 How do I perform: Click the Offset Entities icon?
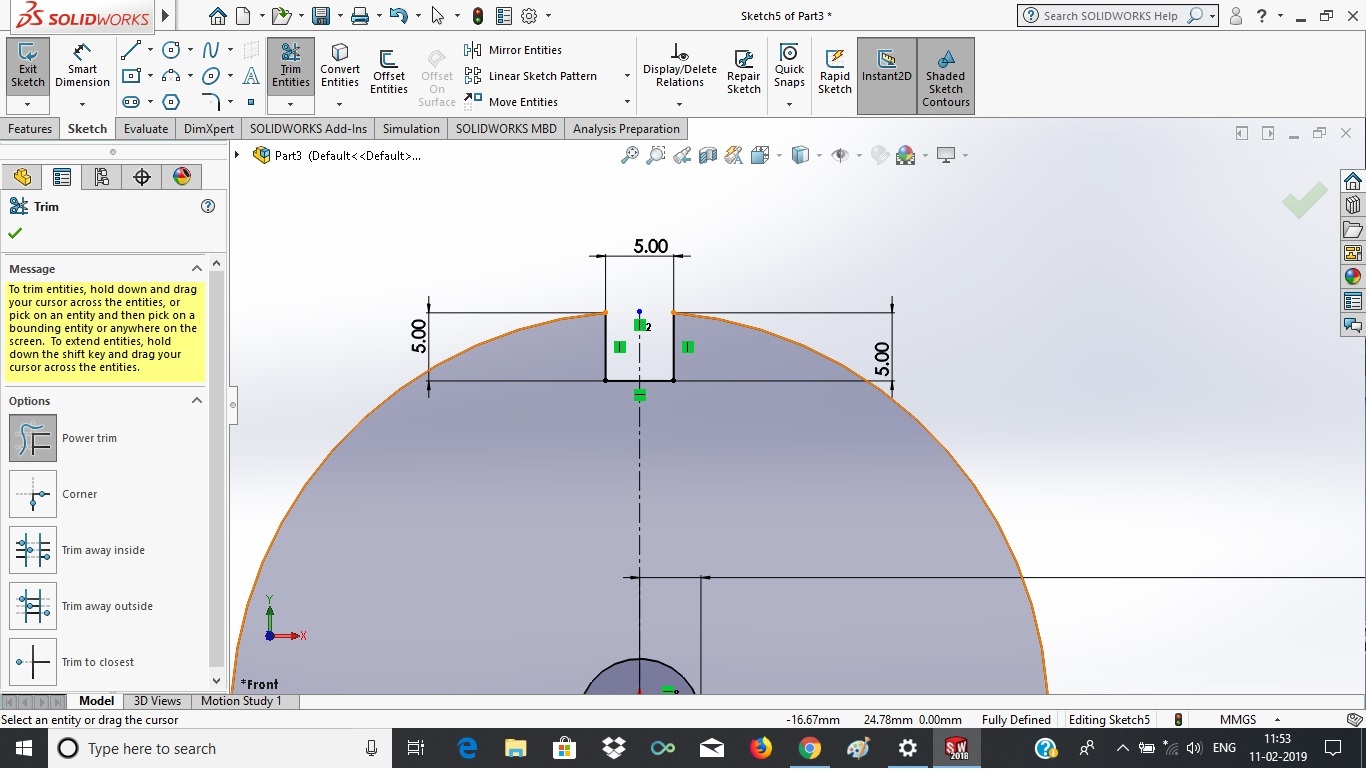click(388, 72)
